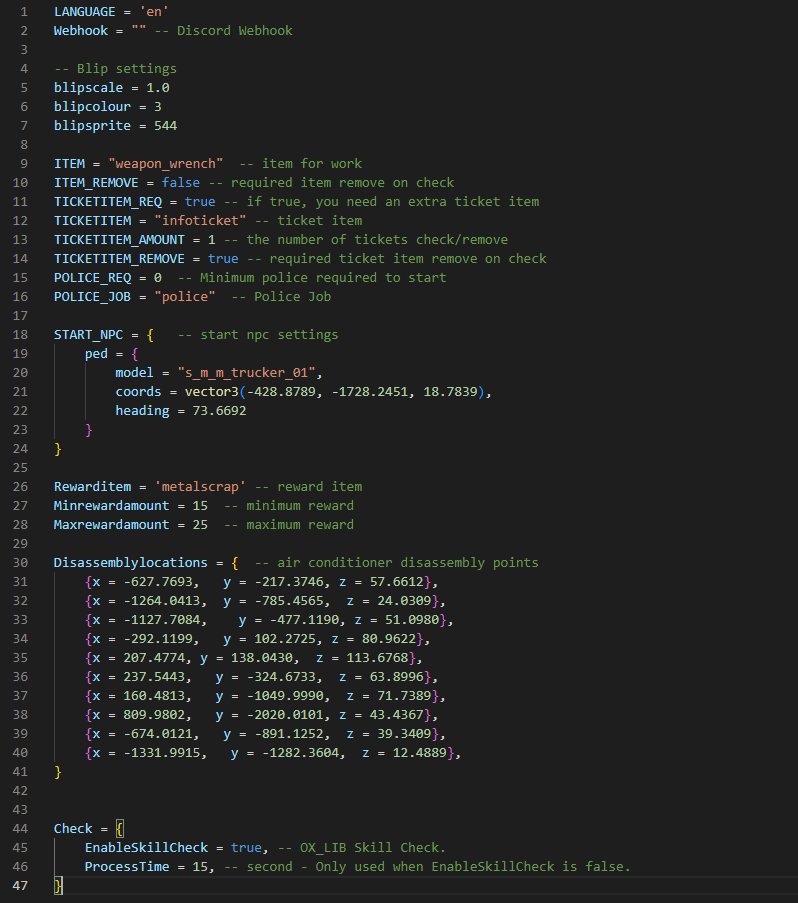Click the Maxrewardamount variable
Viewport: 798px width, 903px height.
(x=111, y=525)
